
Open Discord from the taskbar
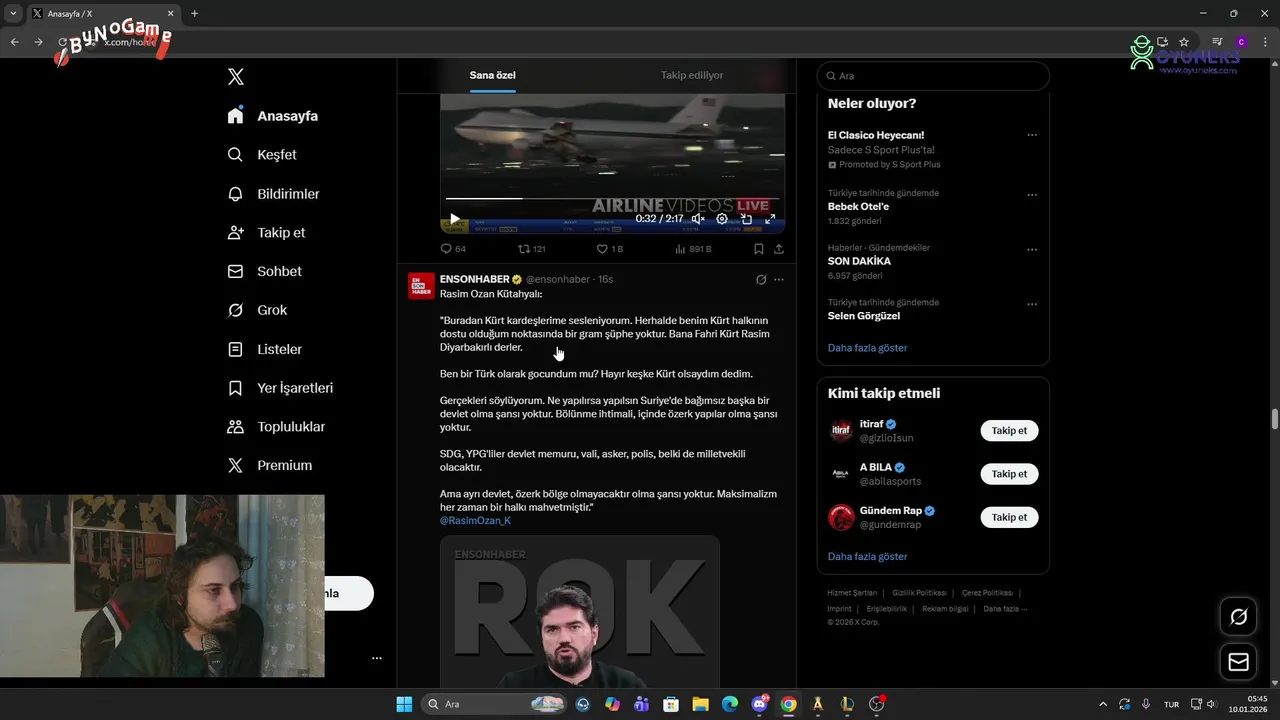point(759,704)
